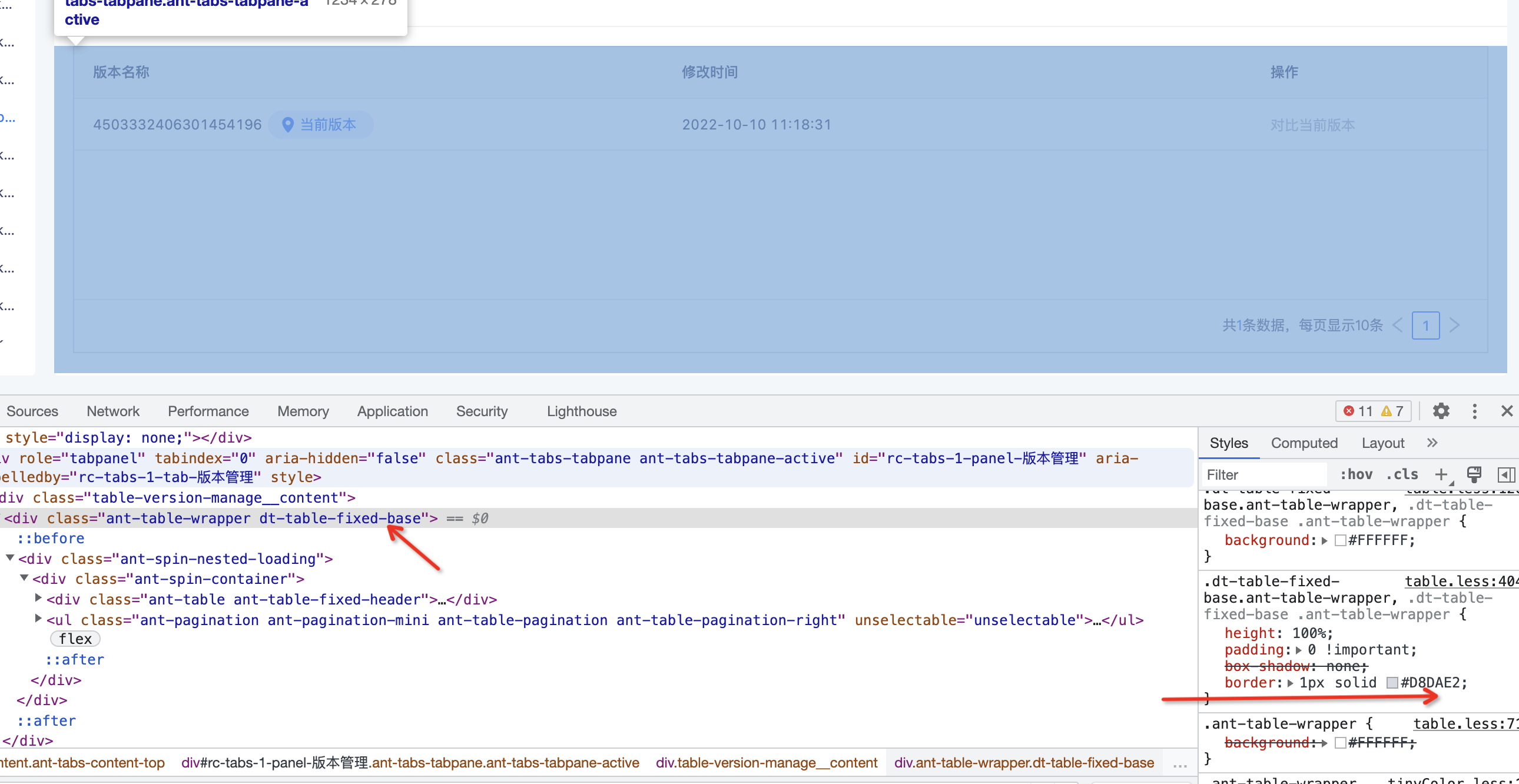Click the 对比当前版本 action link

tap(1312, 124)
